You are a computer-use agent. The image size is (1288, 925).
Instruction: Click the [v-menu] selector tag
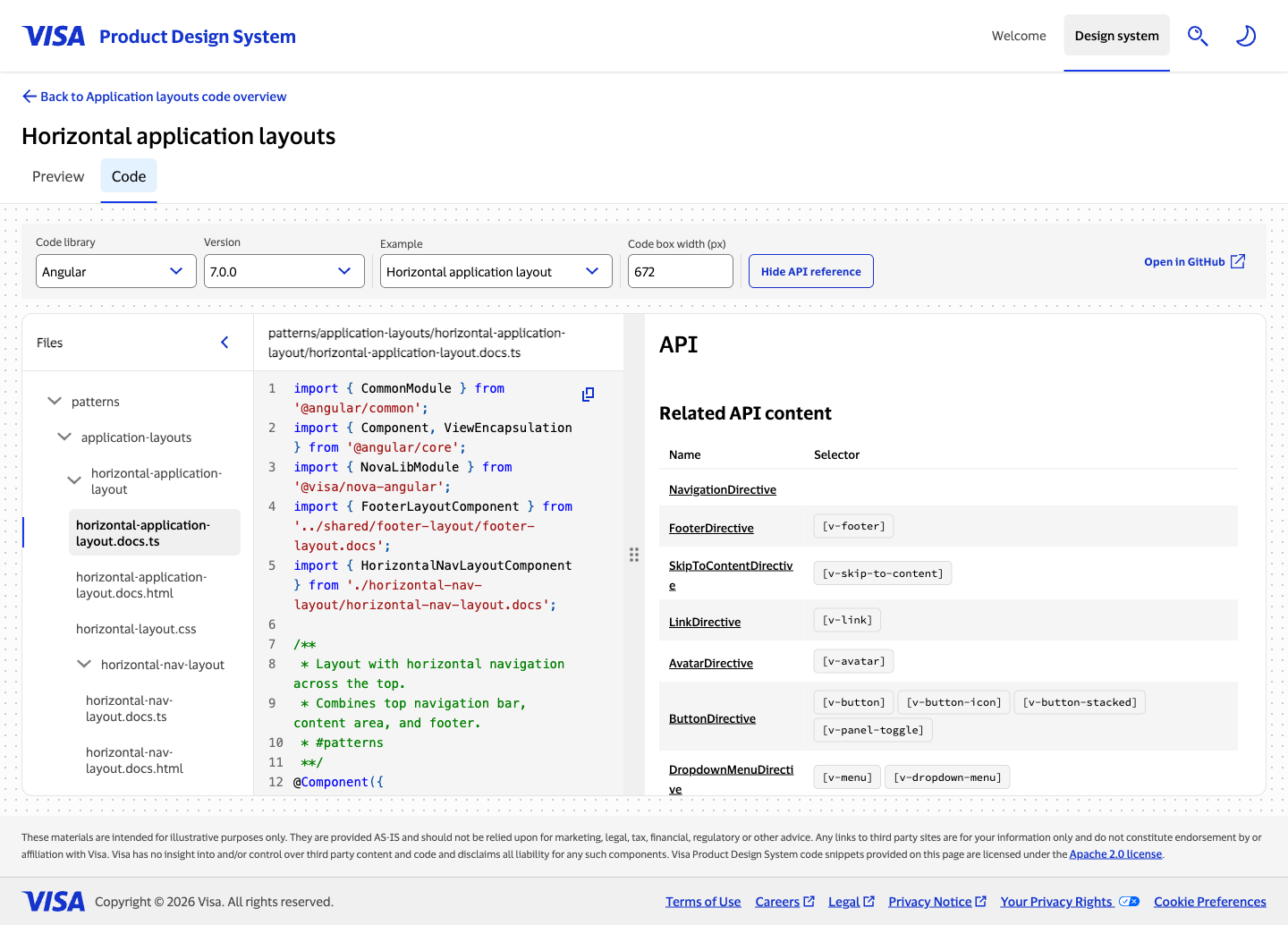click(x=847, y=777)
